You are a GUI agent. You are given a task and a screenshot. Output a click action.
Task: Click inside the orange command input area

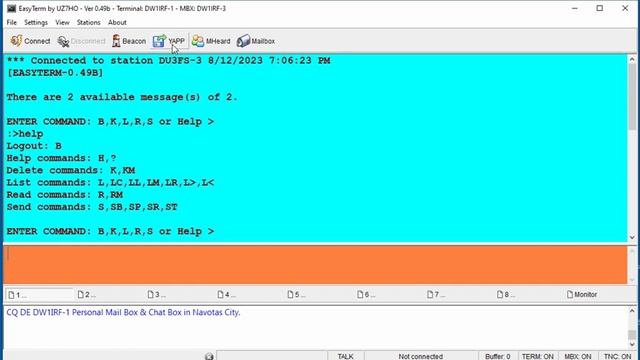[315, 264]
